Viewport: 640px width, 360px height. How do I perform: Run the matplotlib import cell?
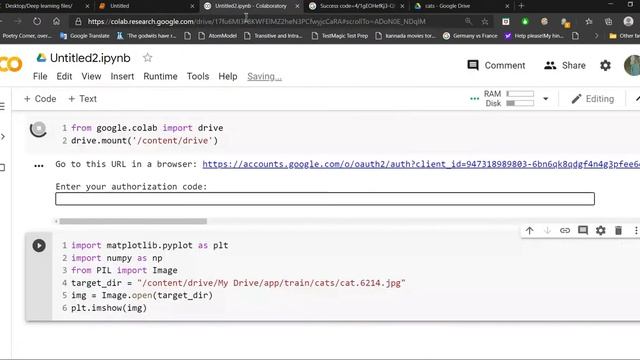pos(39,246)
